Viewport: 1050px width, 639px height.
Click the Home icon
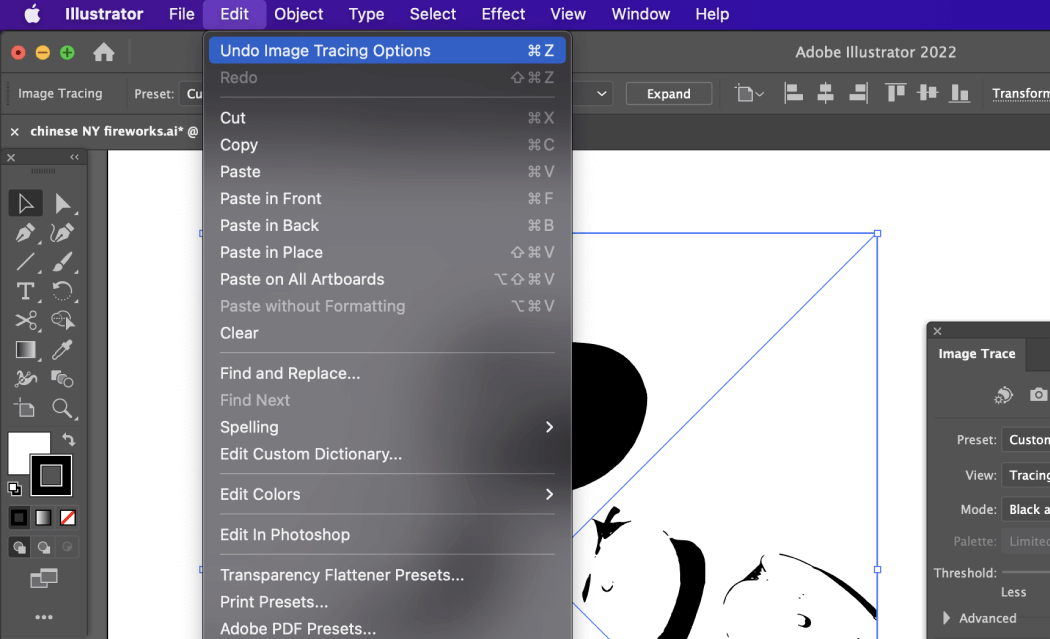point(104,52)
